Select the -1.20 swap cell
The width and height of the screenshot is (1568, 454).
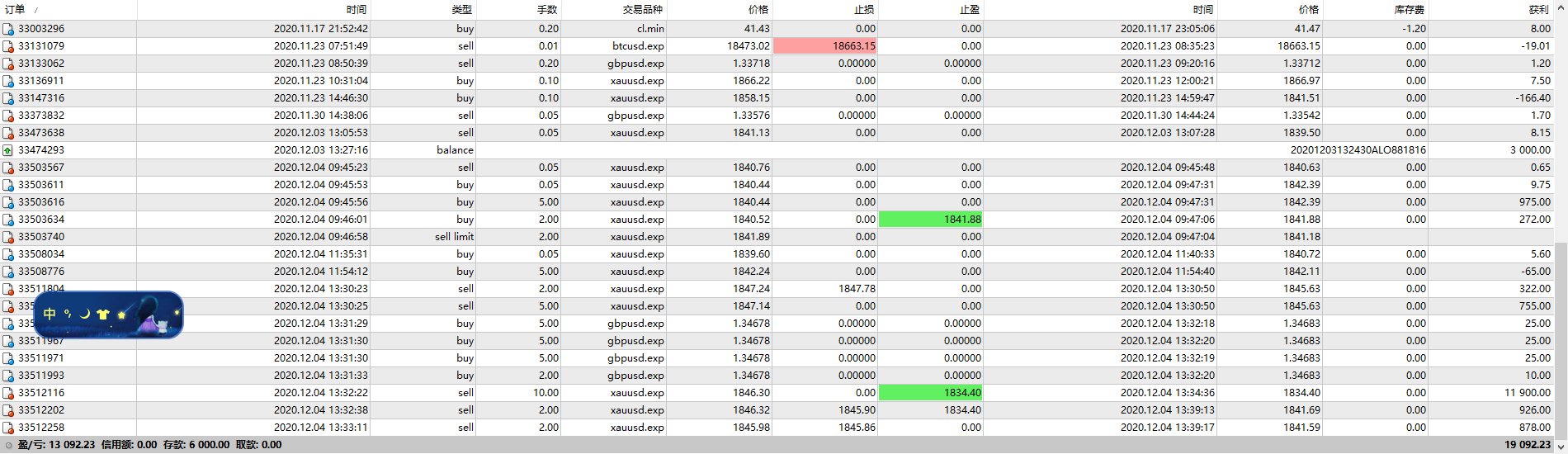(x=1376, y=29)
